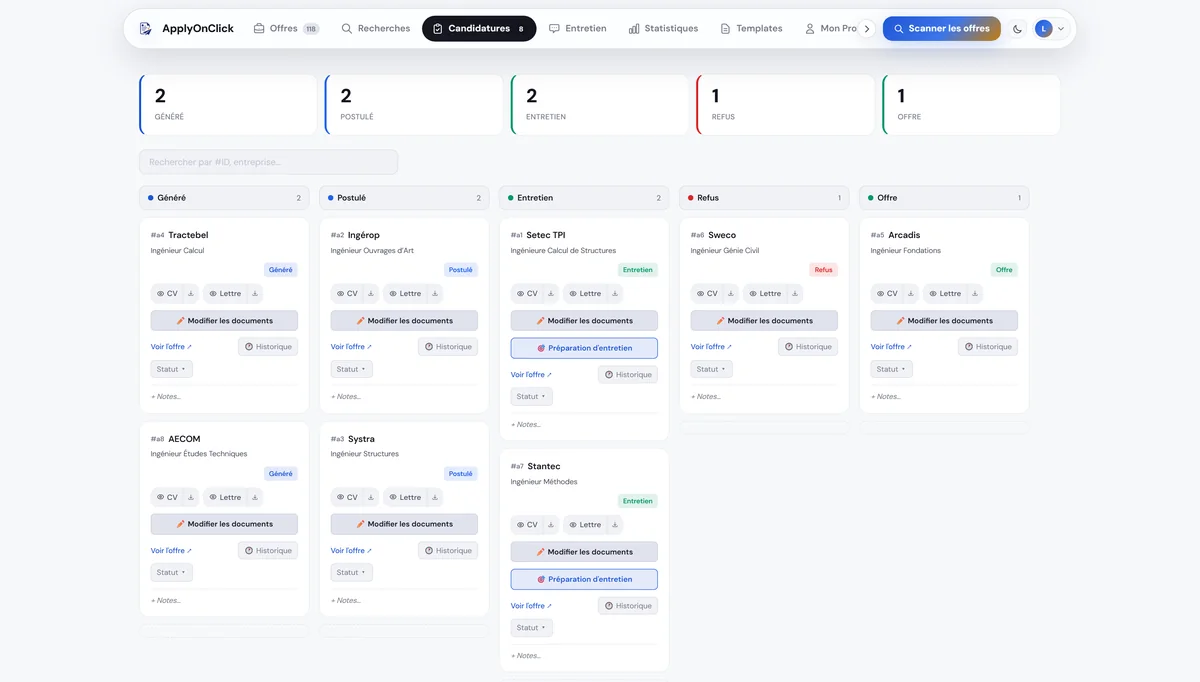Screen dimensions: 1200x682
Task: Open the Statut dropdown on the Setec TPI card
Action: coord(532,397)
